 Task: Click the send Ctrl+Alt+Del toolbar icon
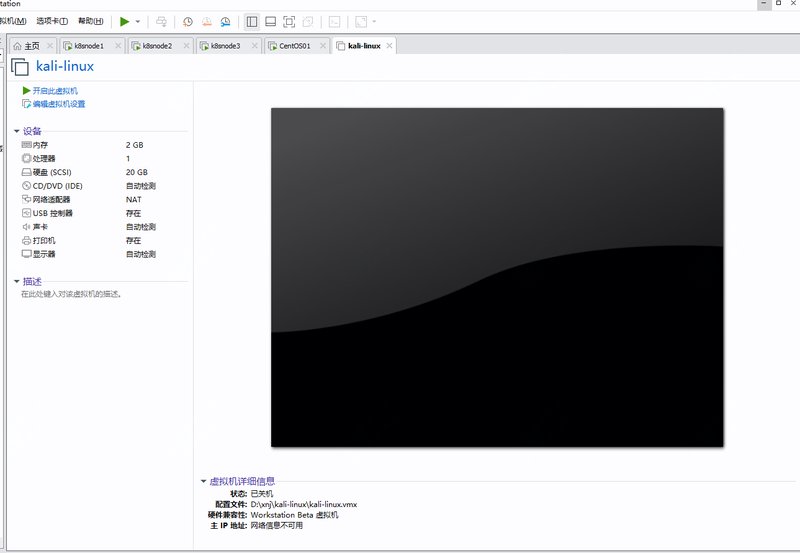(162, 21)
